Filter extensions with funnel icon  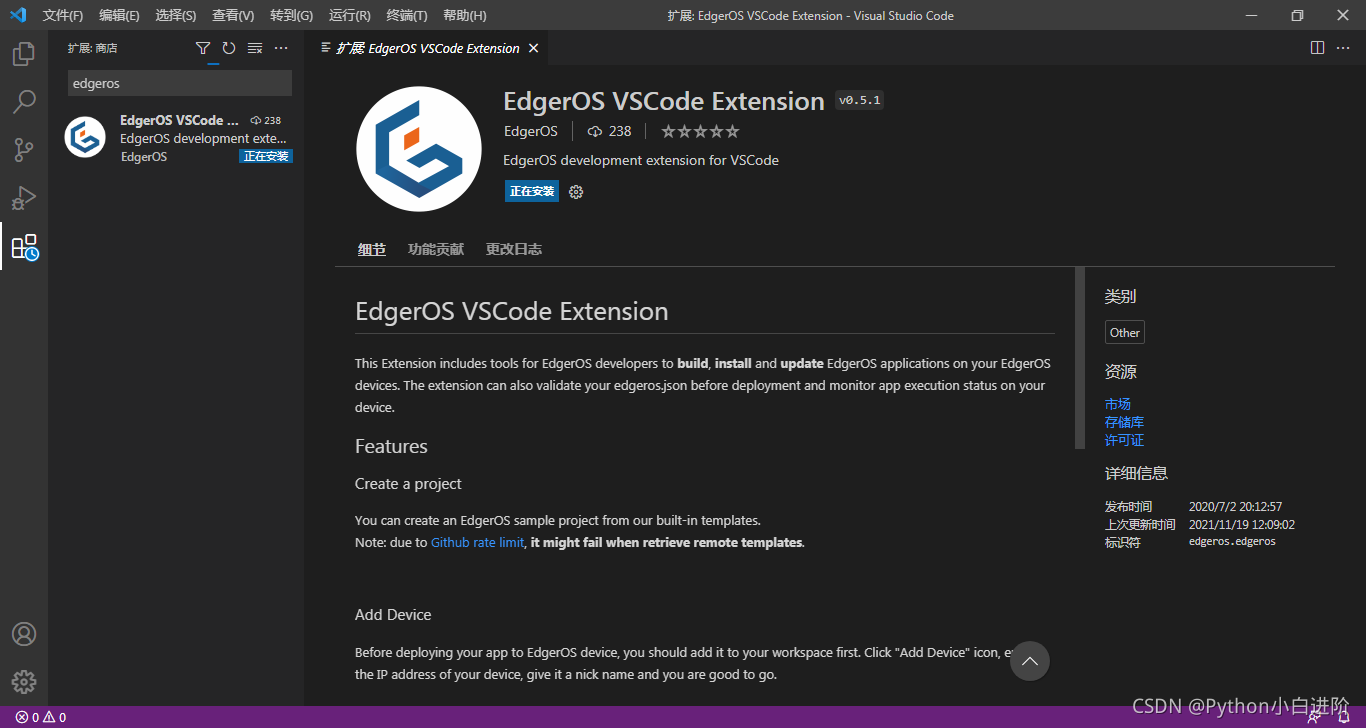pyautogui.click(x=203, y=48)
